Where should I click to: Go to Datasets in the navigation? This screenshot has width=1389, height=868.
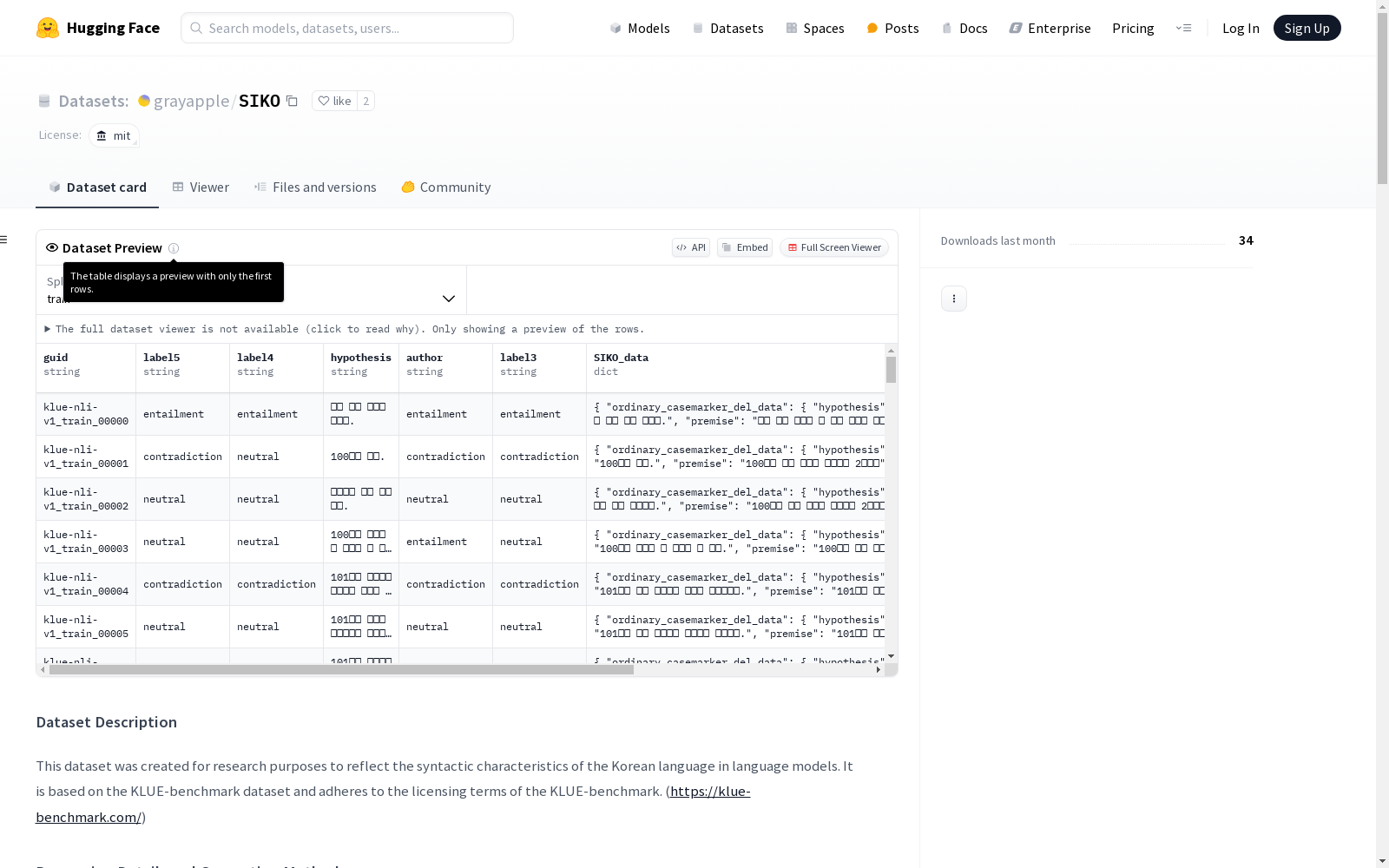727,28
